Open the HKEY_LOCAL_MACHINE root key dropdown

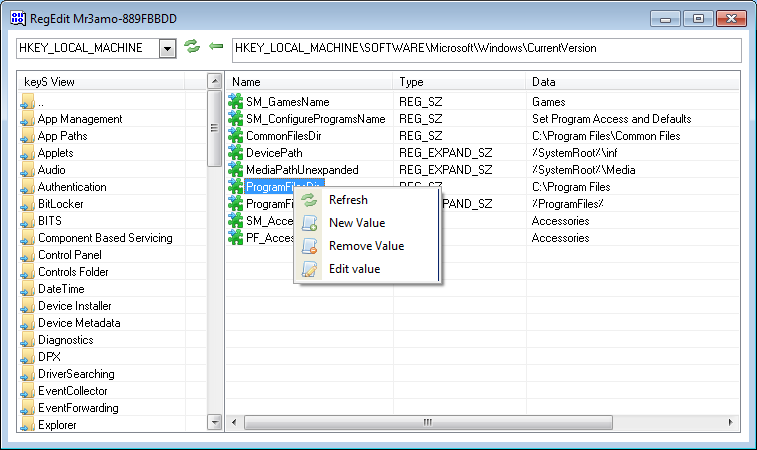point(168,48)
